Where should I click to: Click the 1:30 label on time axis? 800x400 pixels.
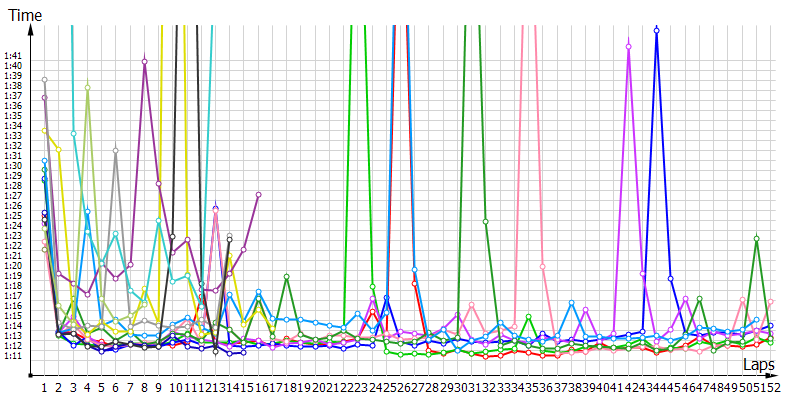tap(13, 165)
